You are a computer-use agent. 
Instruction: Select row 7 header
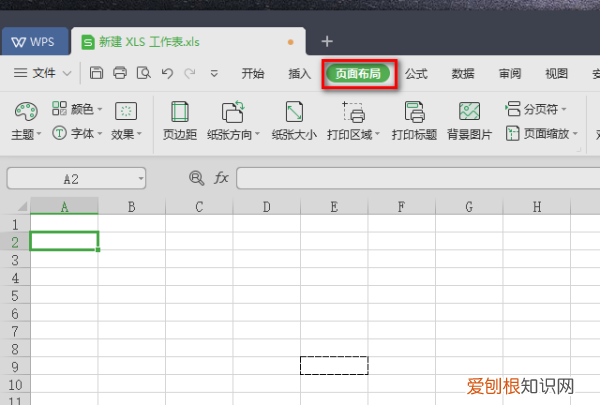click(x=15, y=331)
